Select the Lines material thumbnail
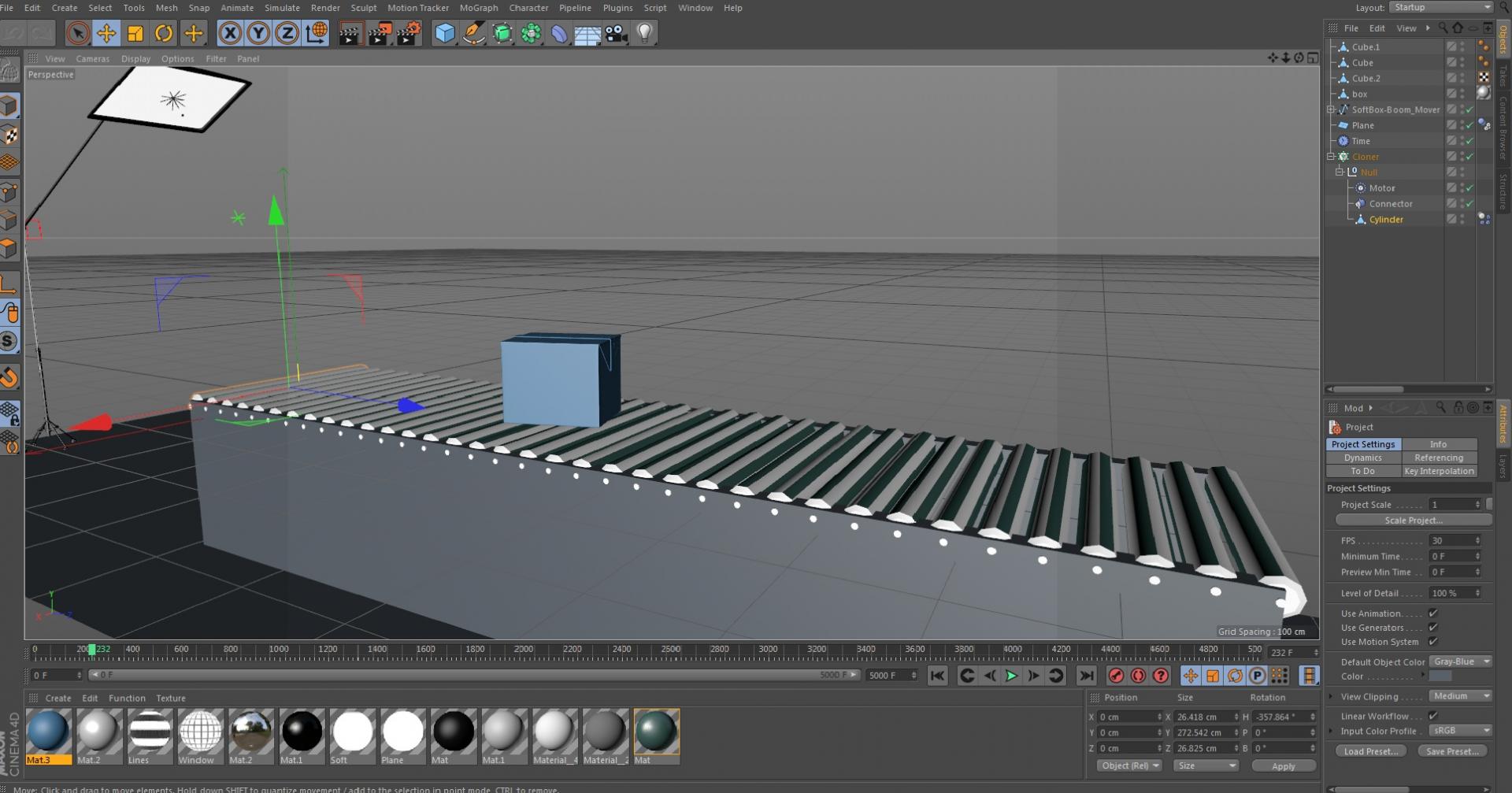The image size is (1512, 793). [x=150, y=736]
